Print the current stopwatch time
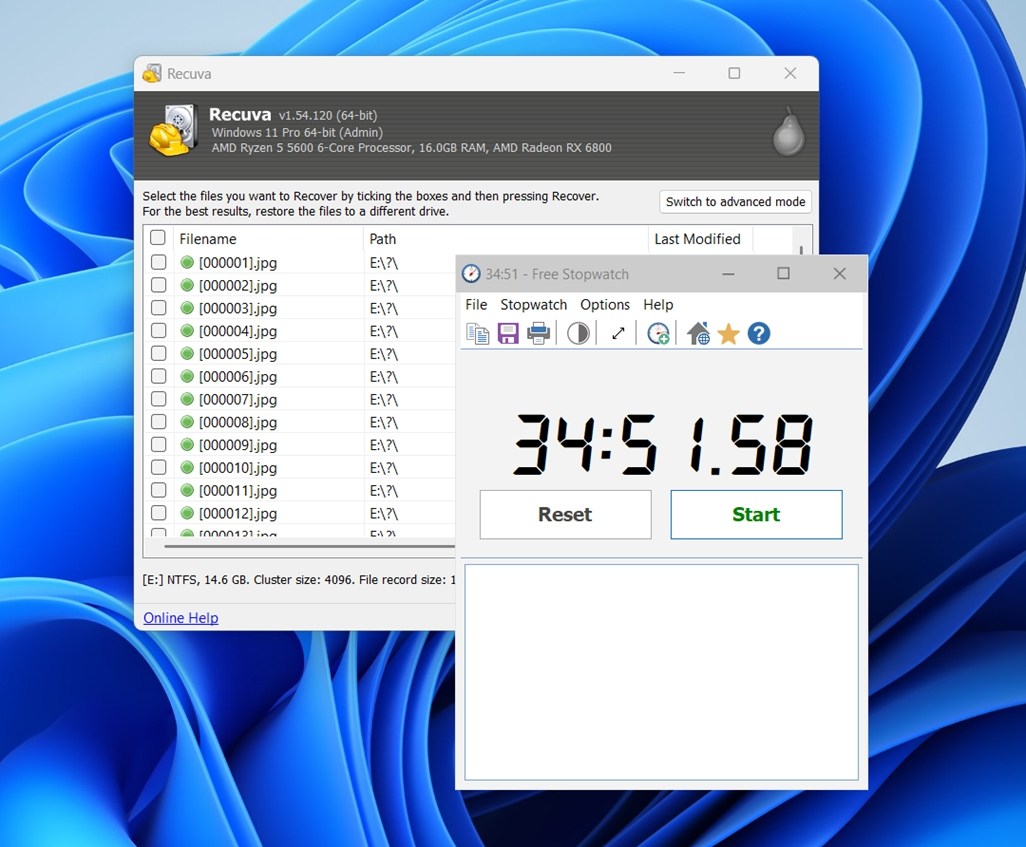This screenshot has width=1026, height=847. coord(538,333)
